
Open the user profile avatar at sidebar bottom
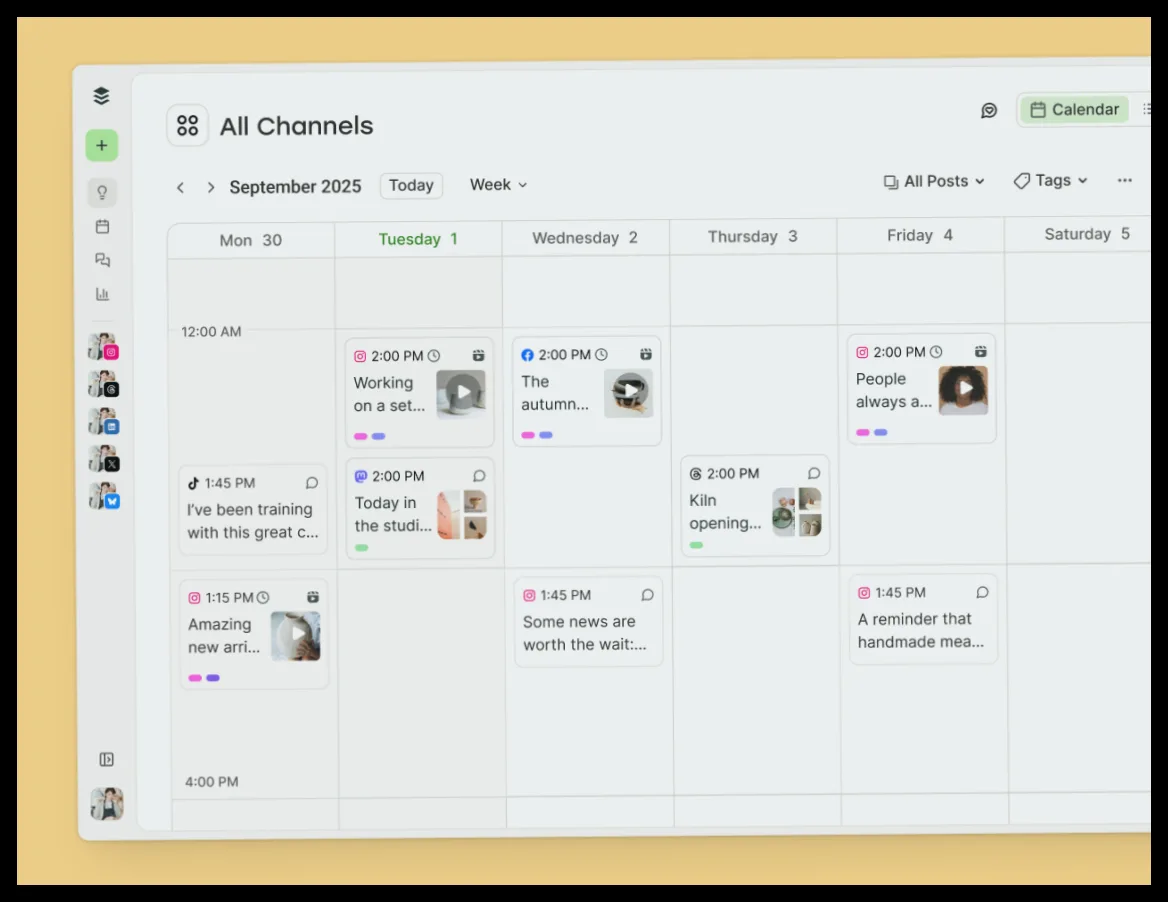(107, 804)
